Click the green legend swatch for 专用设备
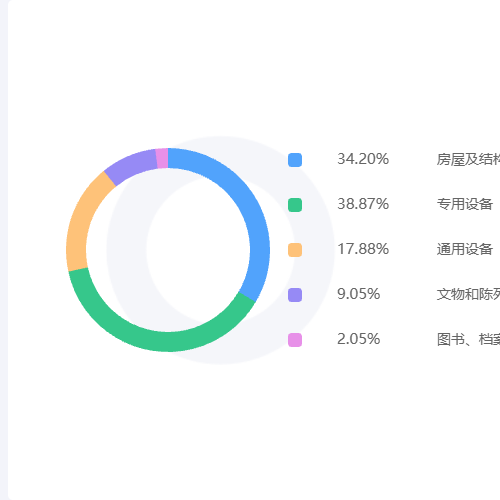The image size is (500, 500). point(295,205)
